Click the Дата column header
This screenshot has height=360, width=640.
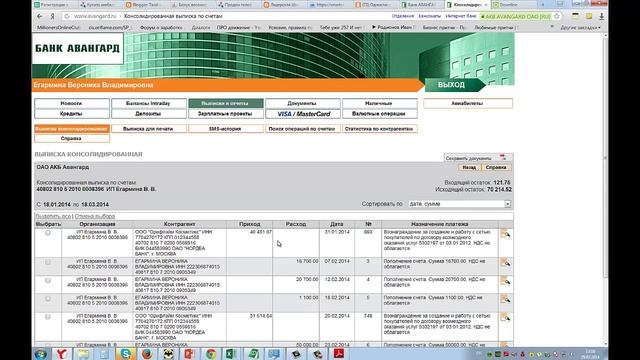(337, 224)
